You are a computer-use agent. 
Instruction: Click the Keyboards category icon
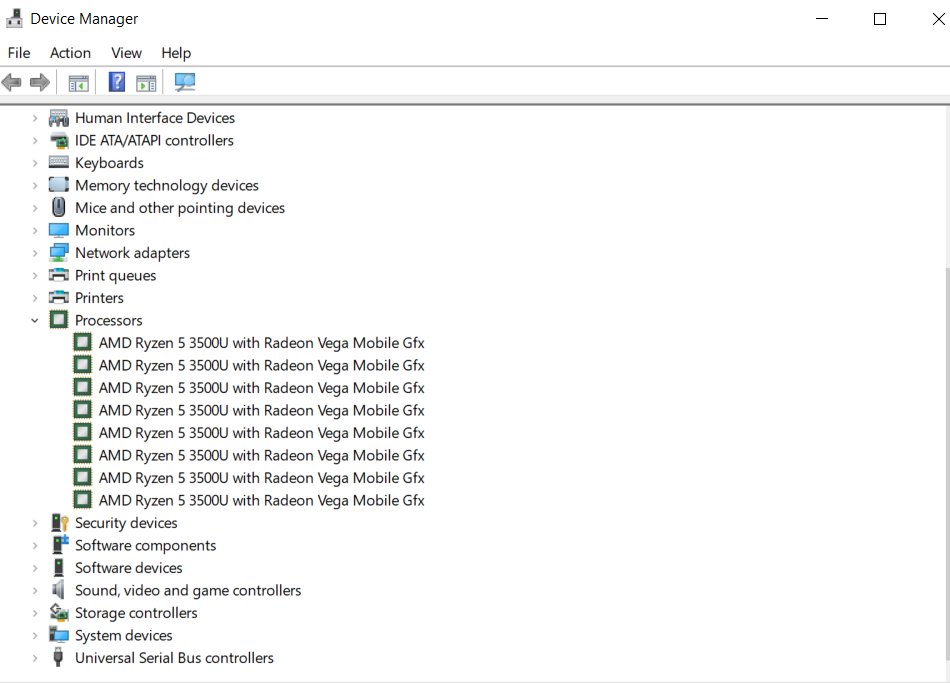(59, 162)
